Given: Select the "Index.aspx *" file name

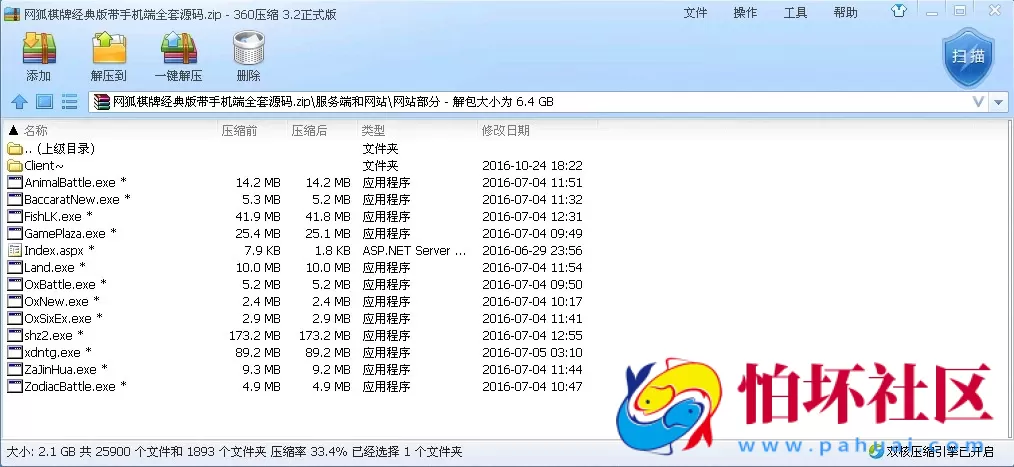Looking at the screenshot, I should [59, 250].
